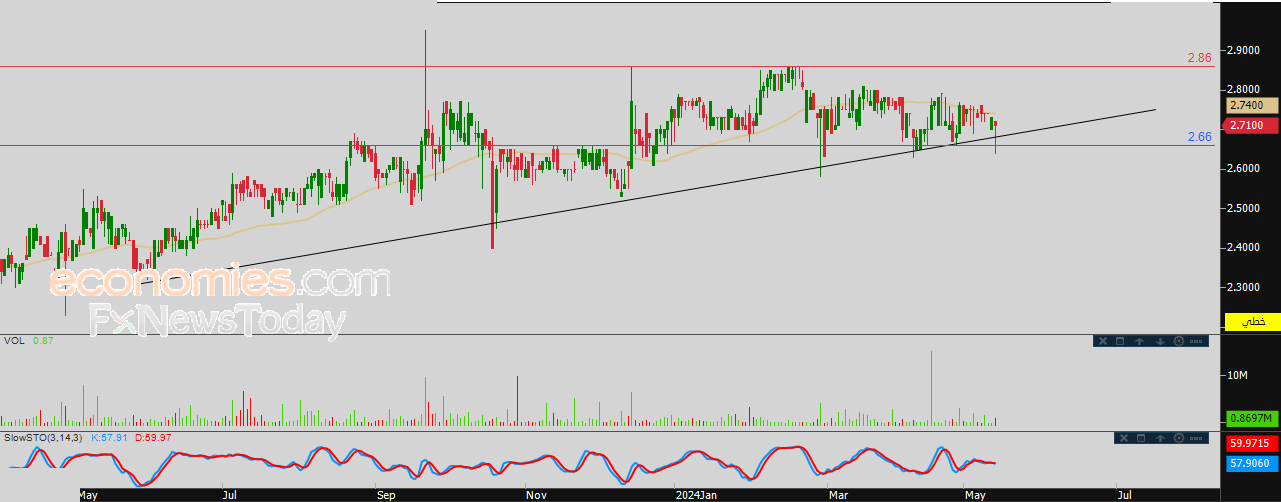Image resolution: width=1281 pixels, height=502 pixels.
Task: Move the VOL panel down
Action: click(1160, 341)
